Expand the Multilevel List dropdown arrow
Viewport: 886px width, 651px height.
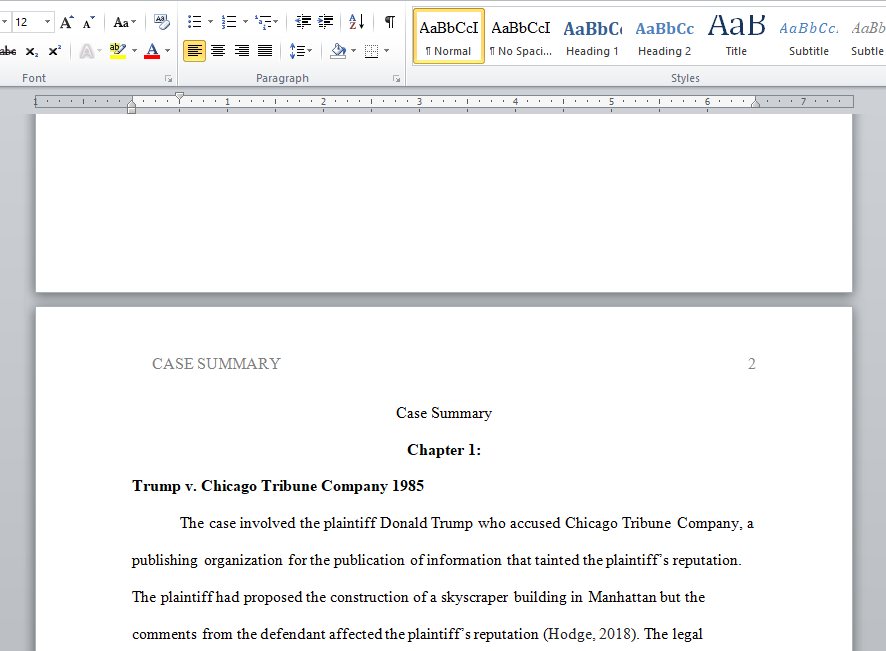[276, 22]
